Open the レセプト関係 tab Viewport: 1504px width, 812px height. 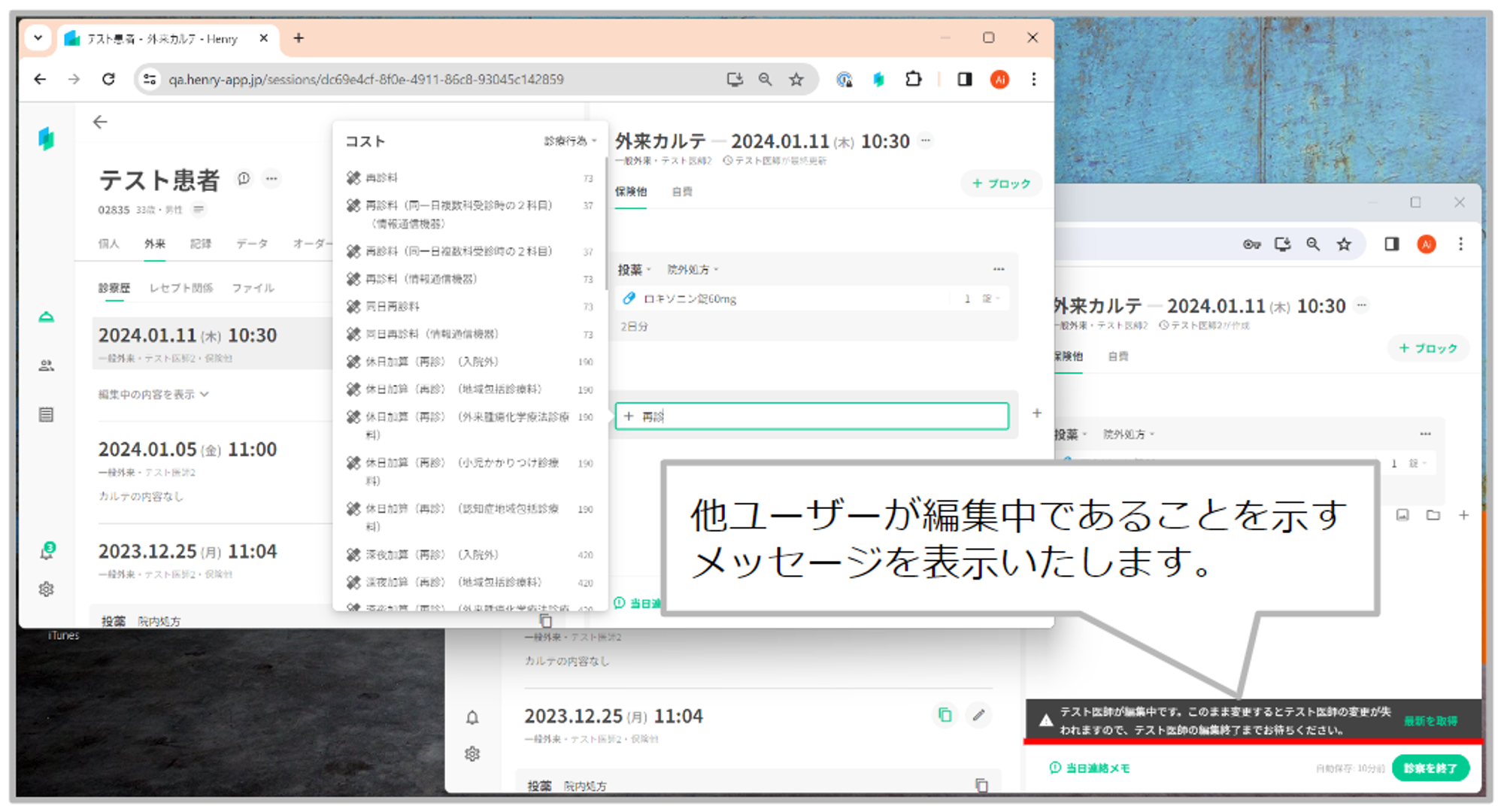point(180,288)
